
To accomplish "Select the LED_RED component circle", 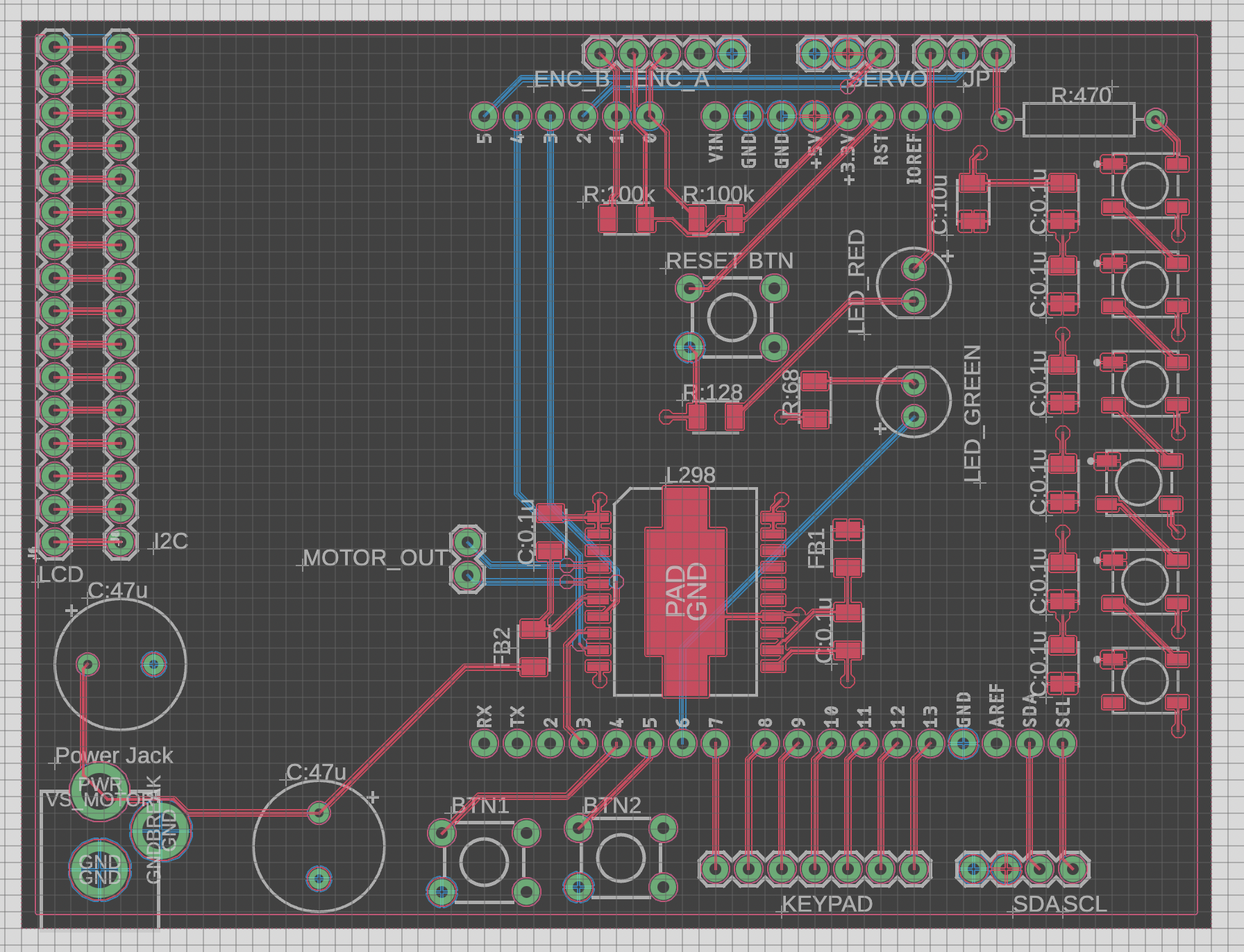I will coord(914,283).
